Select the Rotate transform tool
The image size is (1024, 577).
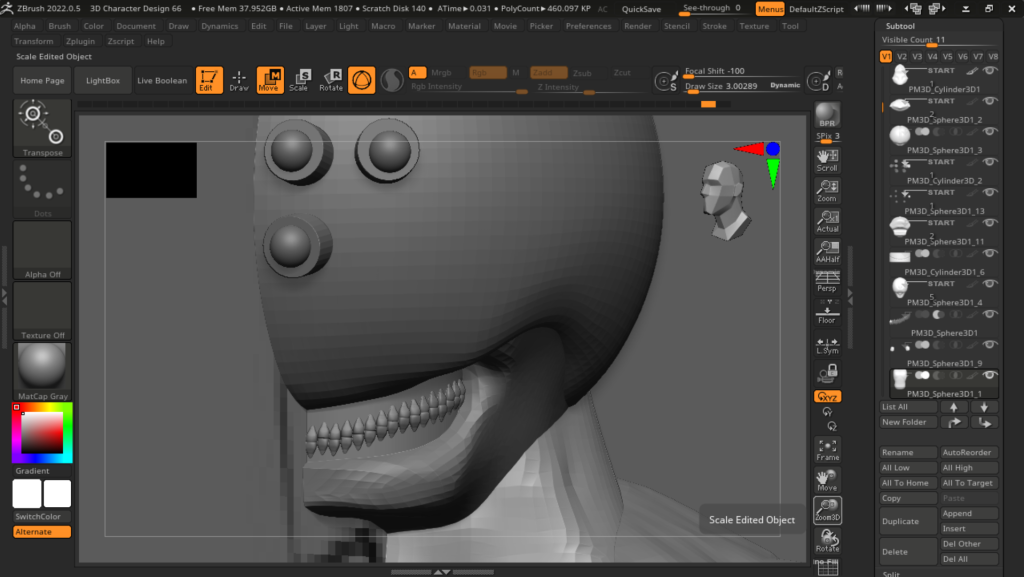tap(331, 80)
